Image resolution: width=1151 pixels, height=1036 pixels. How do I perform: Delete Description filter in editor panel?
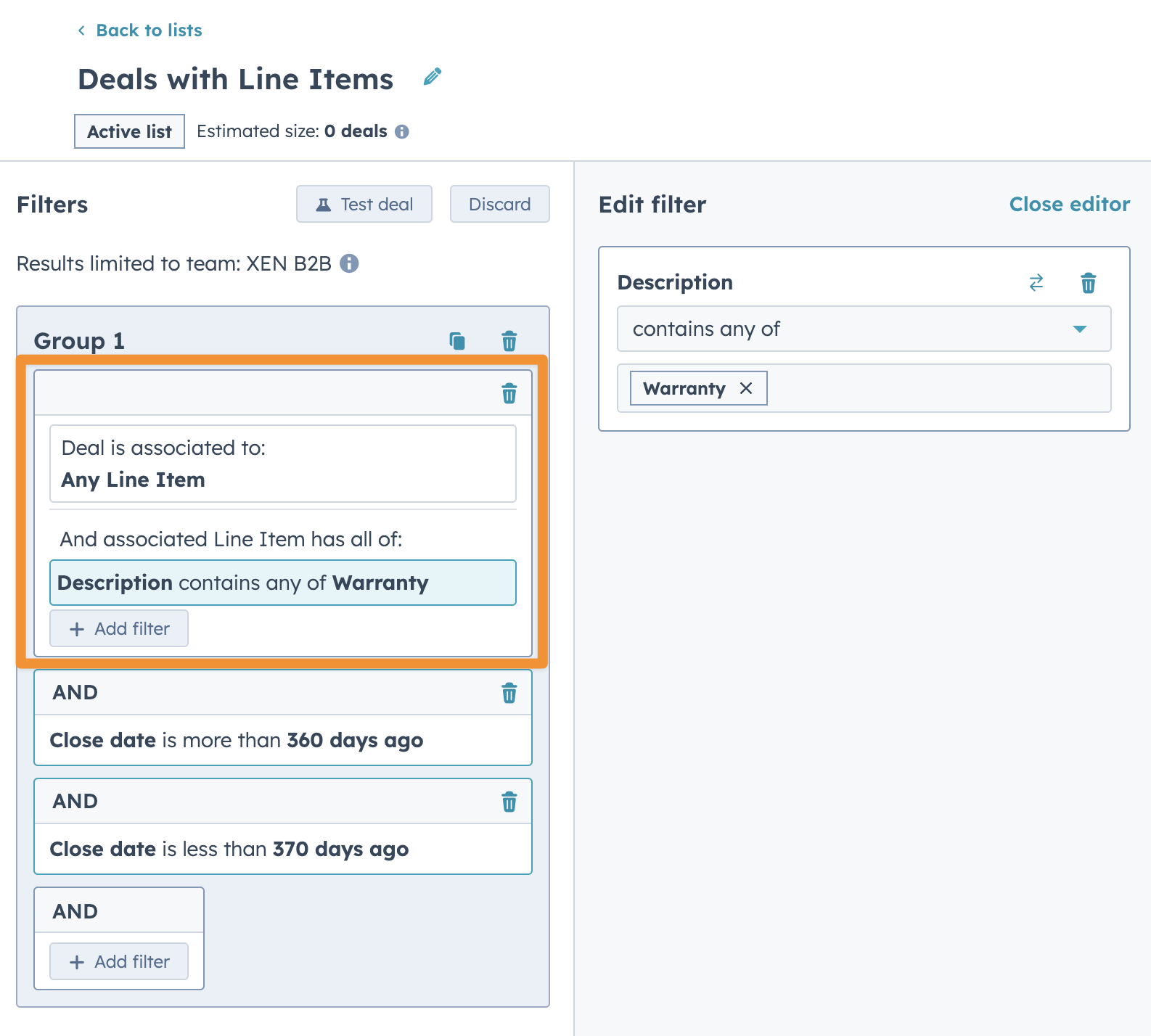(x=1088, y=282)
